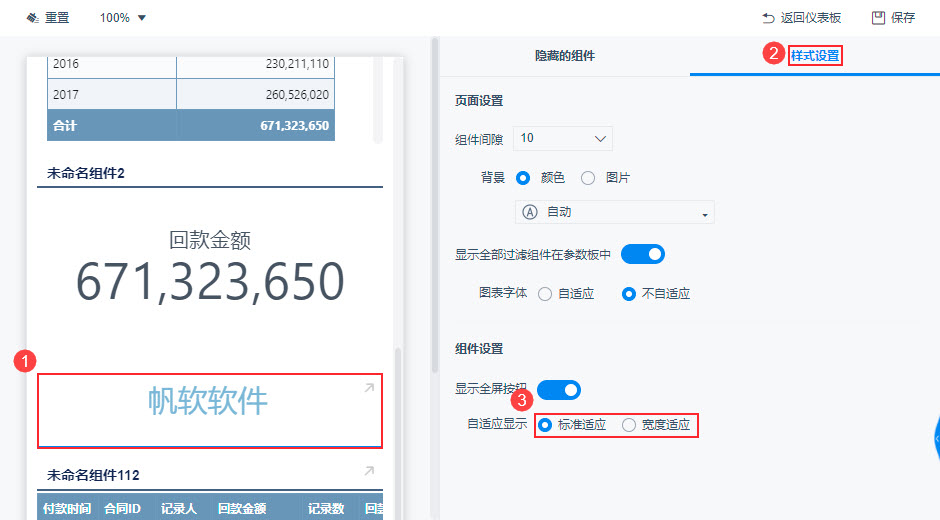Screen dimensions: 940x520
Task: Open the 组件间隙 dropdown showing 10
Action: coord(562,139)
